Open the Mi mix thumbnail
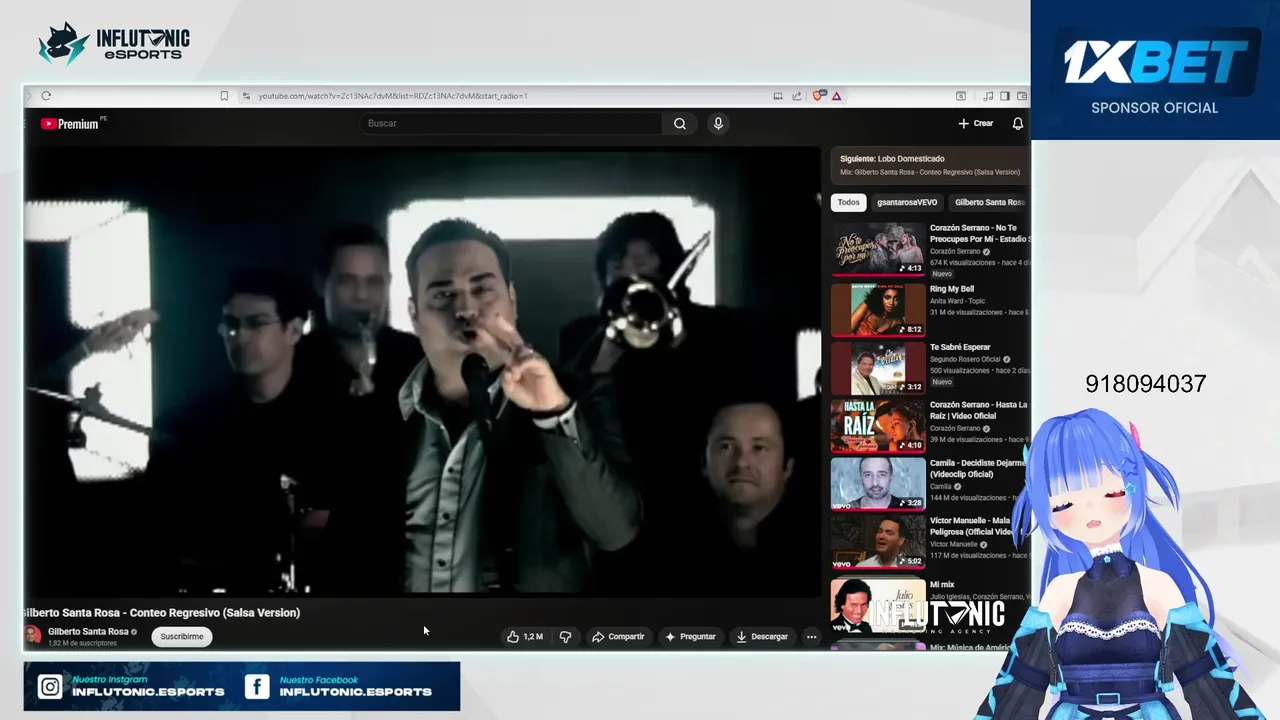1280x720 pixels. 878,604
